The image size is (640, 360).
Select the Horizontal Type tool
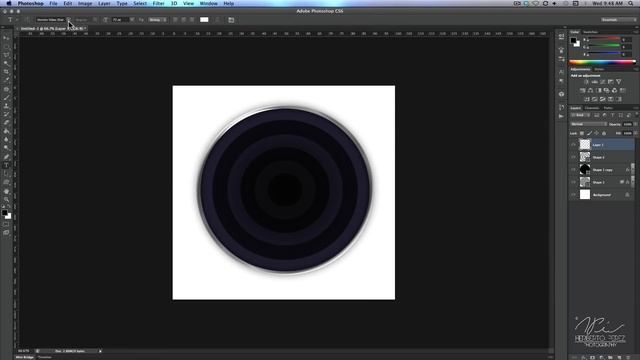[6, 165]
